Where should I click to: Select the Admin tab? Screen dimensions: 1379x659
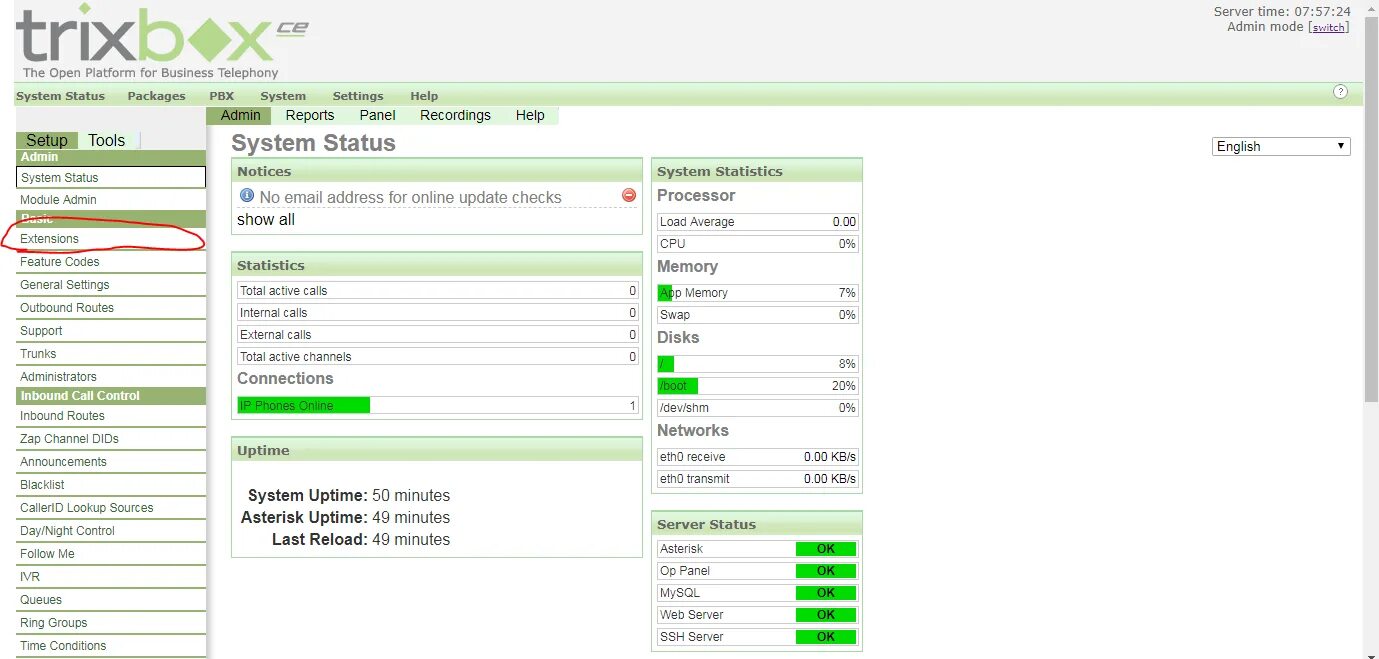point(240,115)
